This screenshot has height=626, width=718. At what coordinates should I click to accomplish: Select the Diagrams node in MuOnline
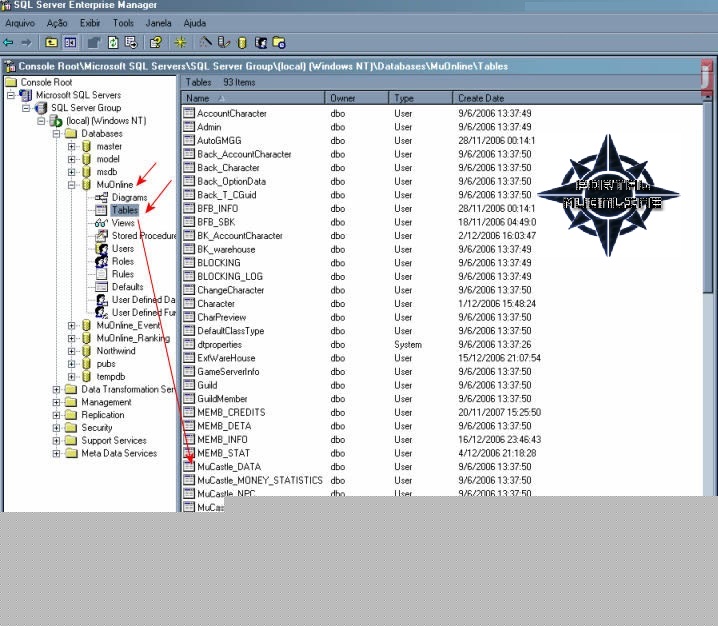(x=129, y=198)
